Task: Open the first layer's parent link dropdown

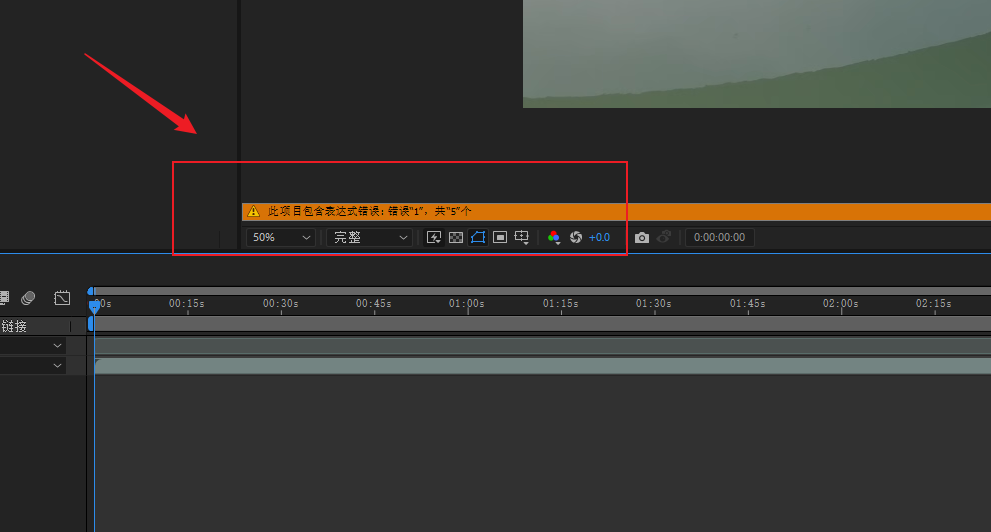Action: [x=33, y=346]
